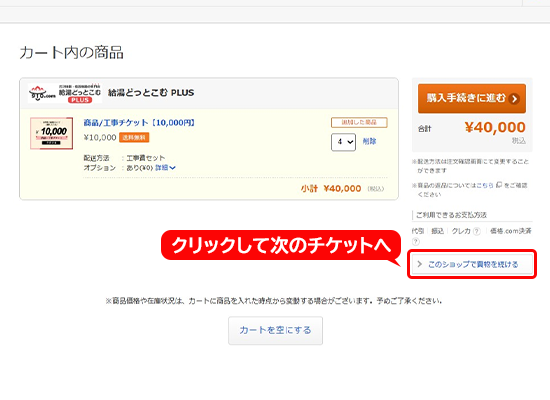This screenshot has width=550, height=400.
Task: Click the 商品/工事チケット【10,000円】 product link
Action: point(139,123)
